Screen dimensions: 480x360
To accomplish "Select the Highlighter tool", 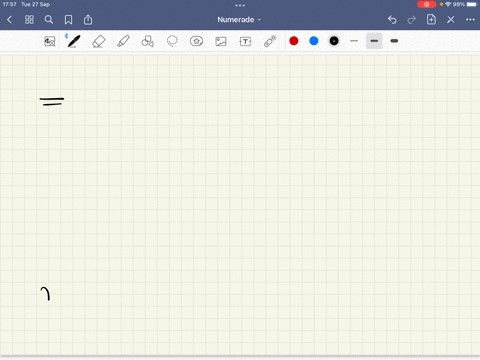I will pyautogui.click(x=123, y=41).
